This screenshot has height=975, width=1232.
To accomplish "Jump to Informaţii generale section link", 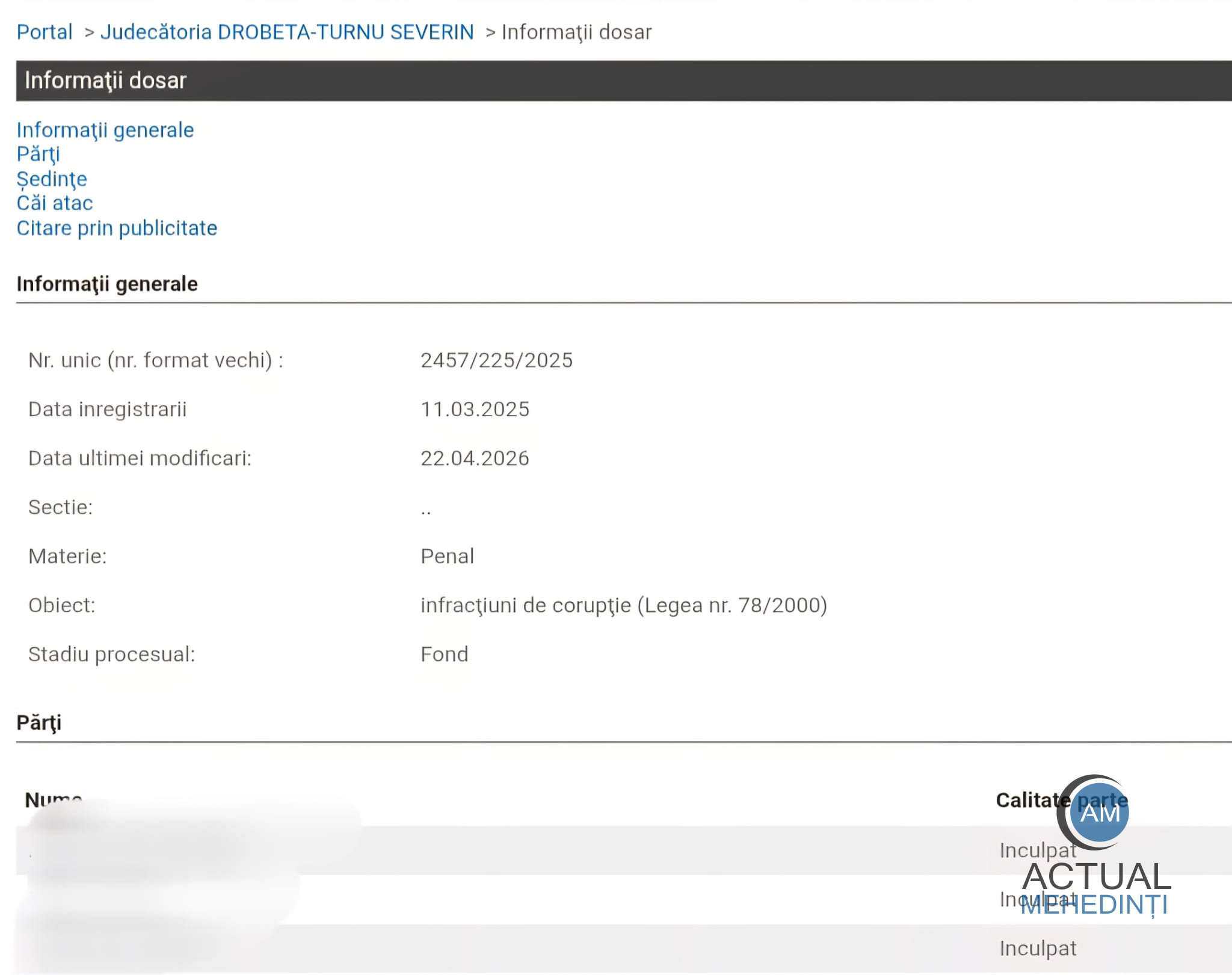I will coord(105,130).
